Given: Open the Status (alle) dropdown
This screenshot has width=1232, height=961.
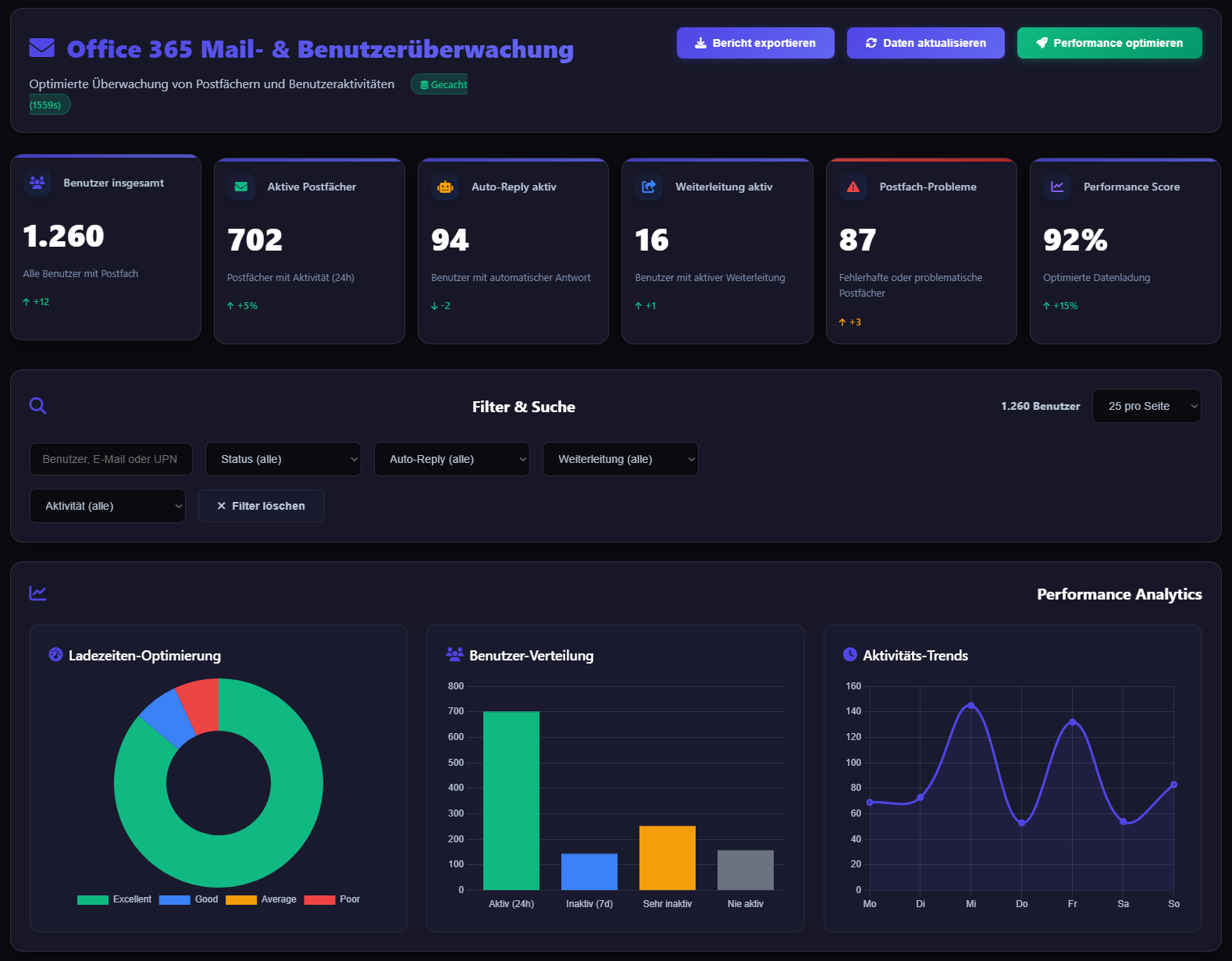Looking at the screenshot, I should [283, 459].
